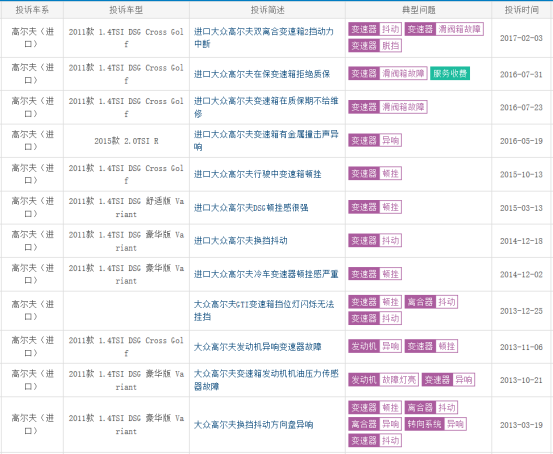Screen dimensions: 553x454
Task: Click 变速器 滑阀箱故障 tag in 2016-07-31 row
Action: [x=388, y=73]
